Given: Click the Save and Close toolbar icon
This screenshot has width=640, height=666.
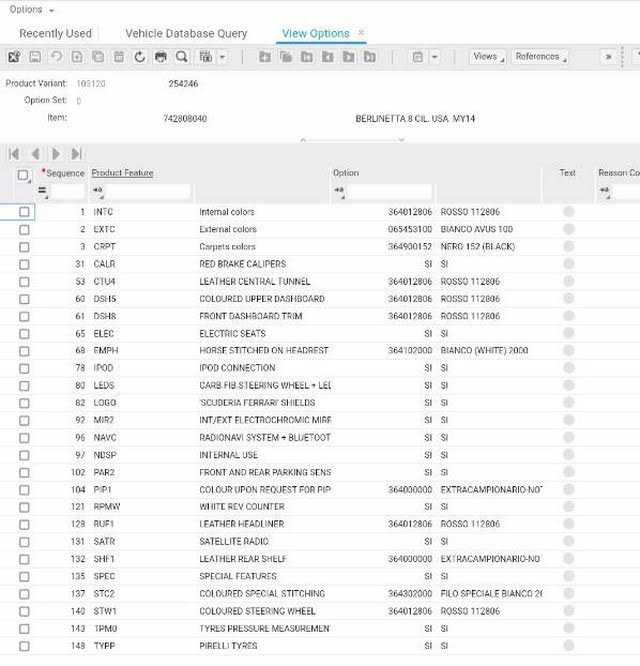Looking at the screenshot, I should [14, 57].
